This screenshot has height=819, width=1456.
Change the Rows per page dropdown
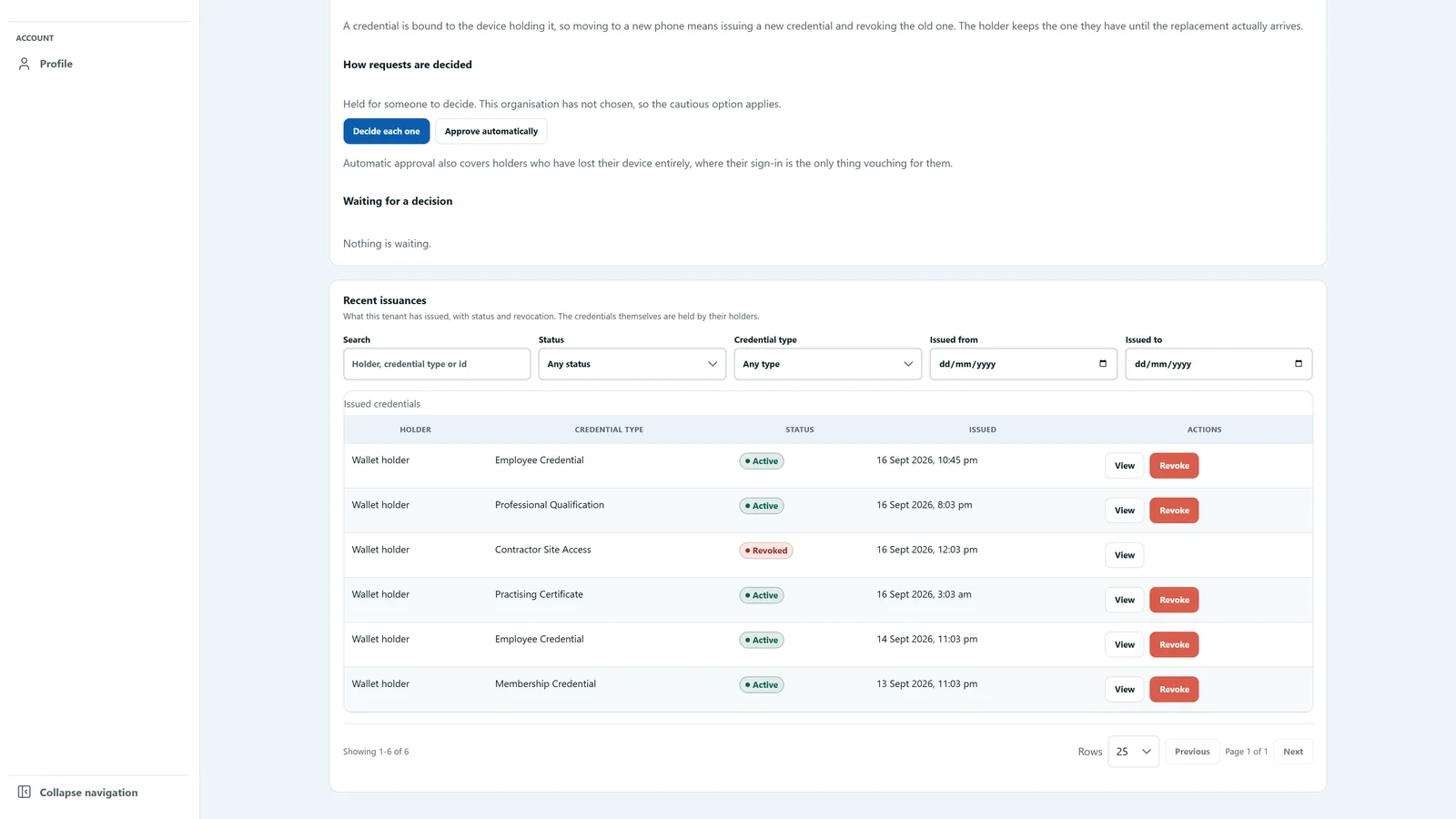point(1134,752)
